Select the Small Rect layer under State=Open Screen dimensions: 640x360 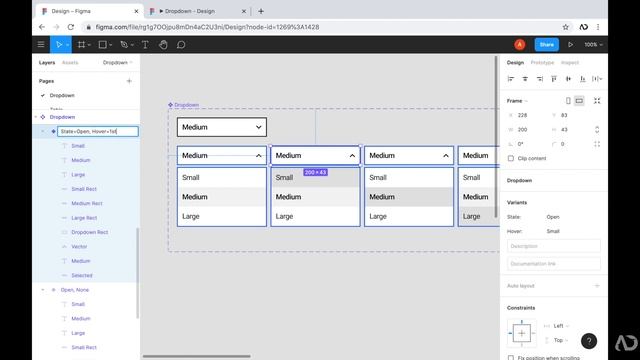pos(84,189)
